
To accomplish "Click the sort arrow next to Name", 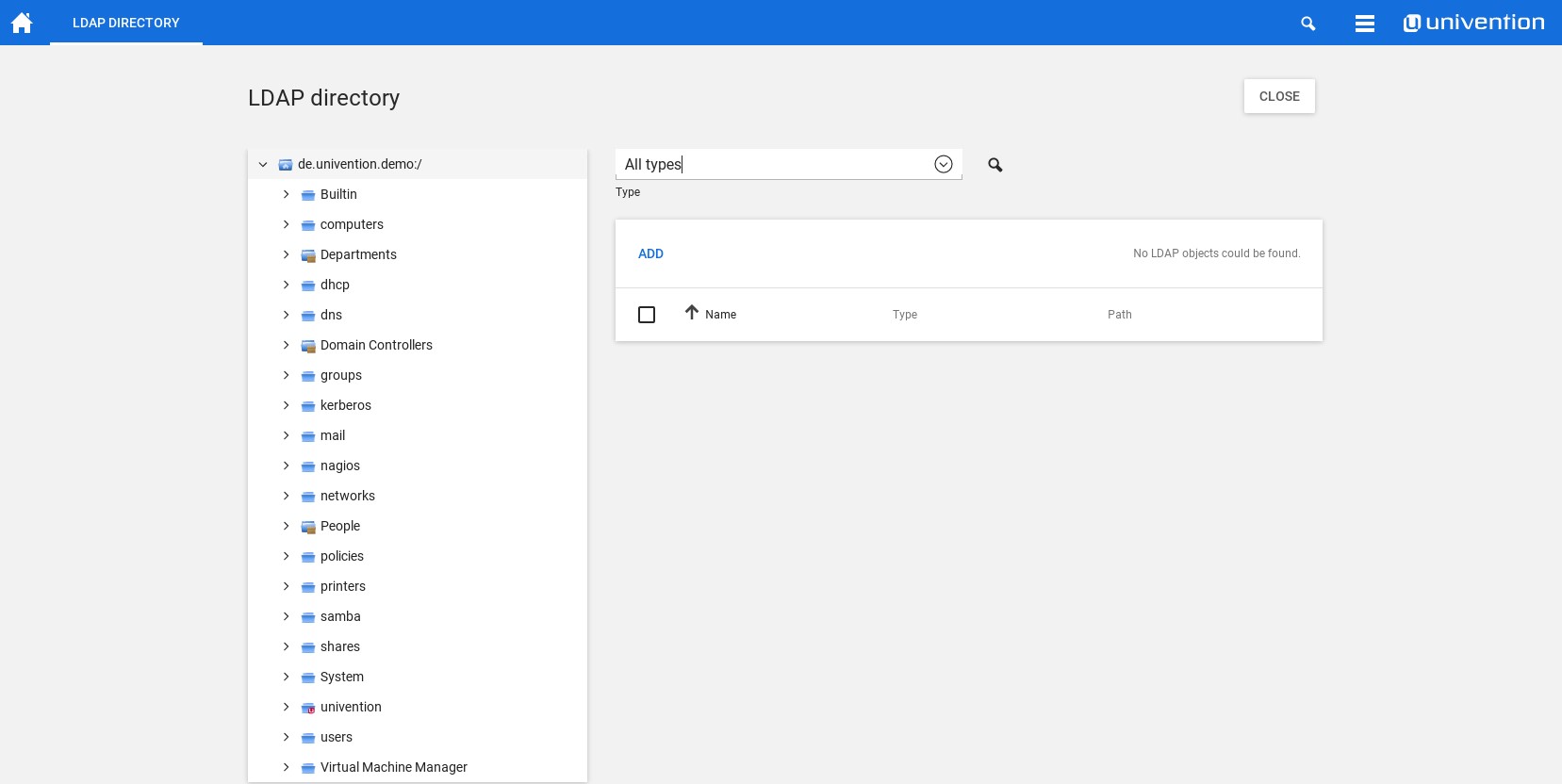I will 692,313.
